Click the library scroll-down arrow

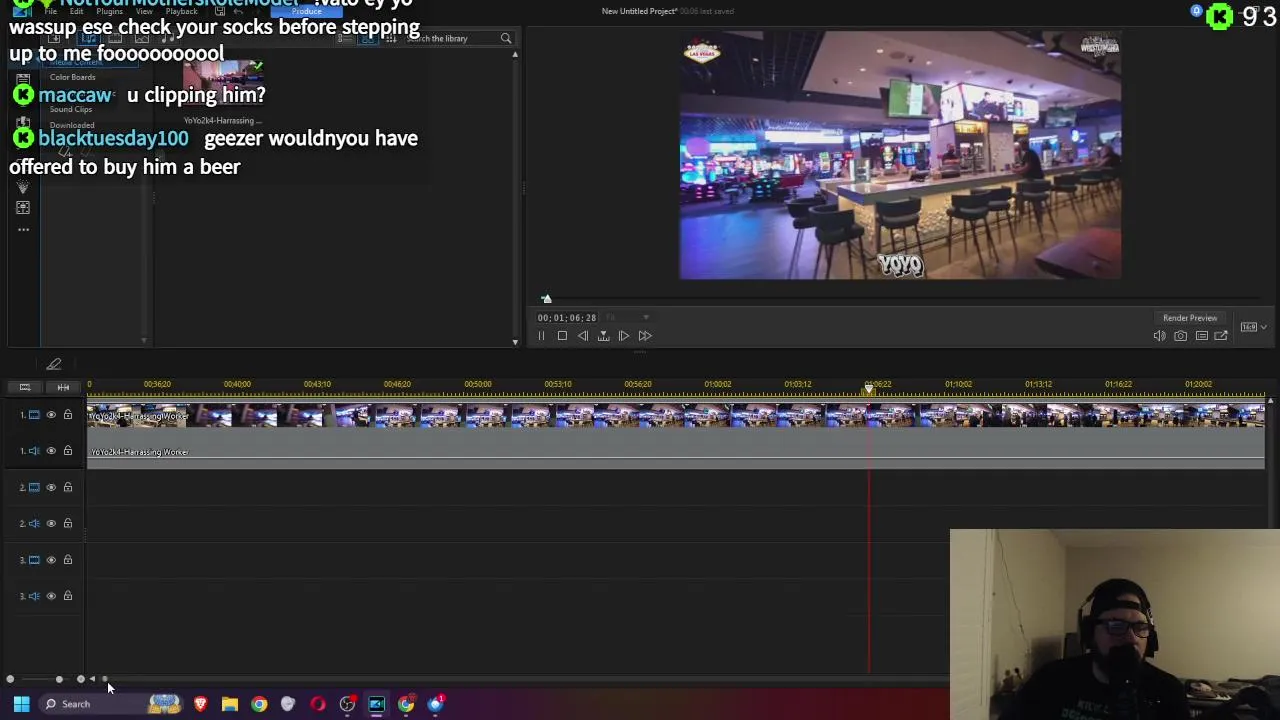coord(515,342)
